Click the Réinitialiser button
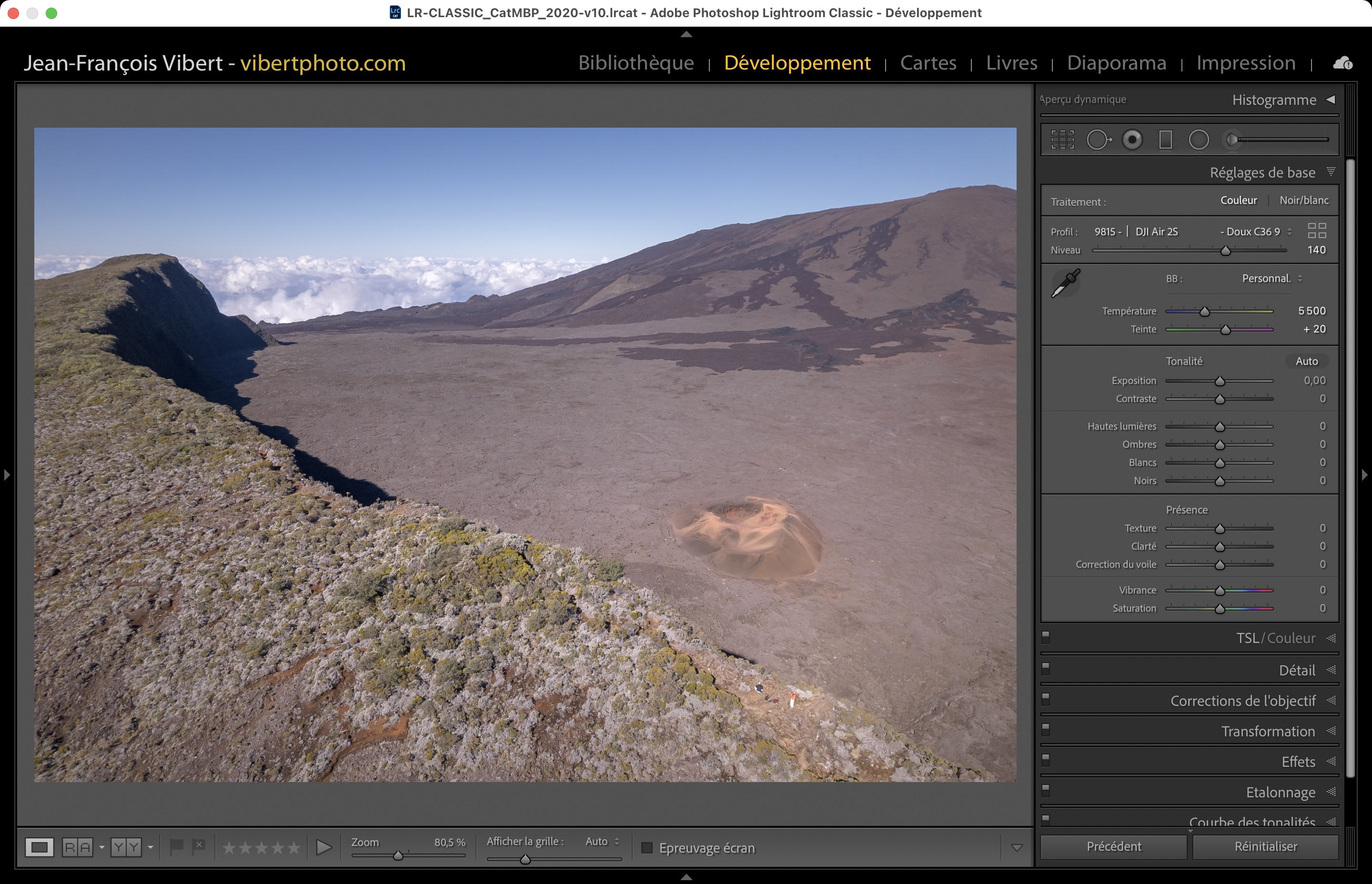Viewport: 1372px width, 884px height. [1265, 847]
